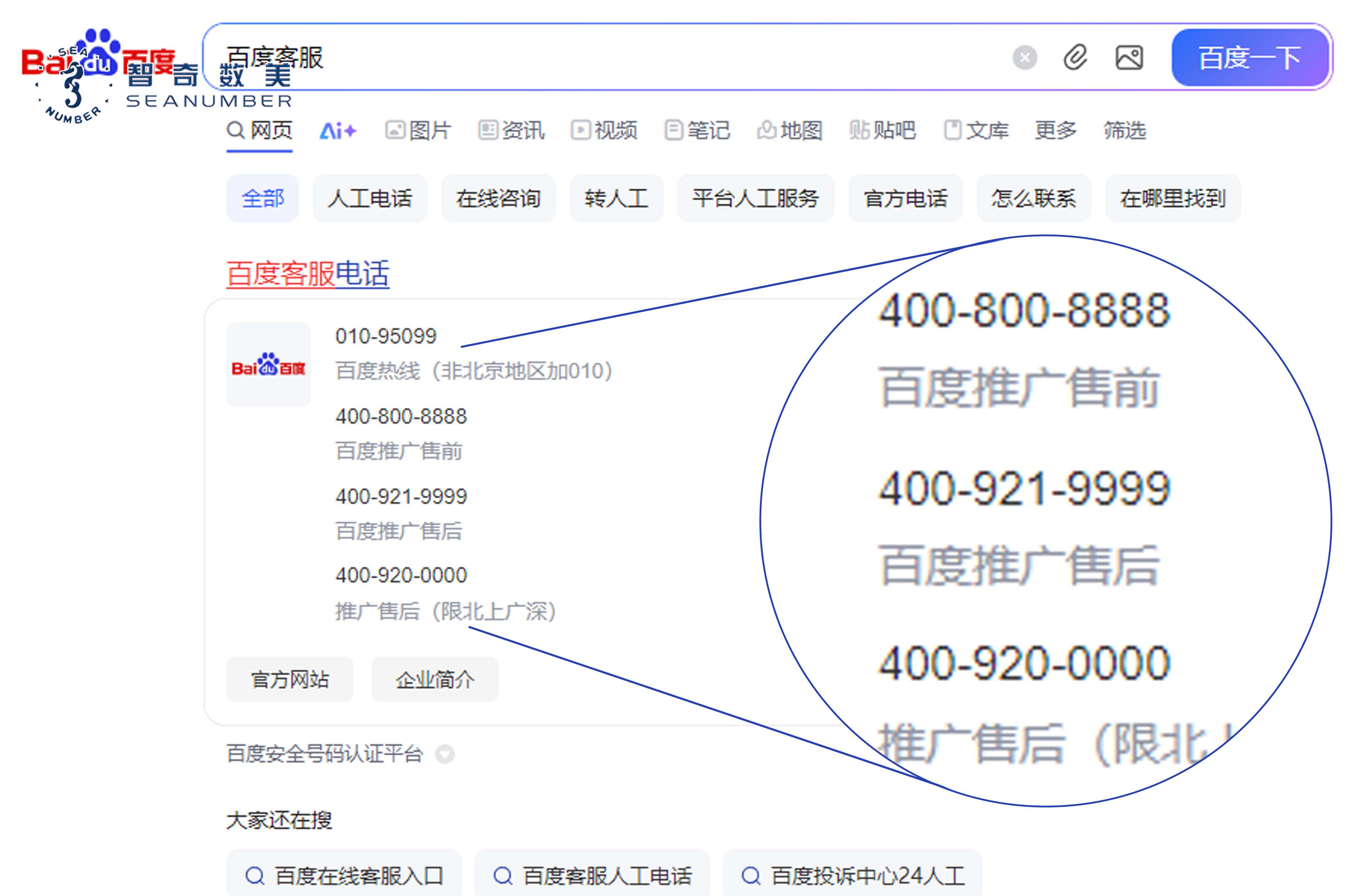The height and width of the screenshot is (896, 1363).
Task: Open the 笔记 tab
Action: (x=697, y=131)
